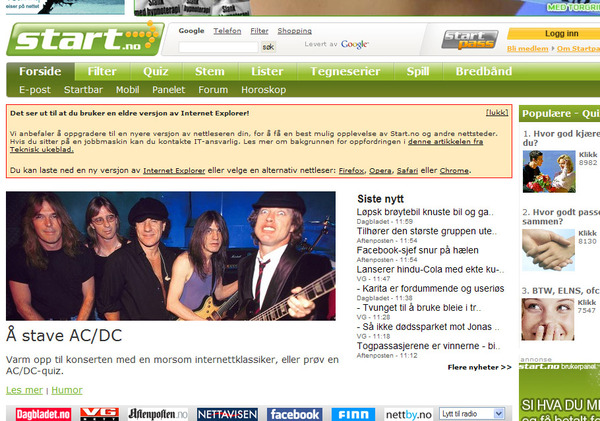Follow the Chrome browser link
The height and width of the screenshot is (421, 600).
click(454, 171)
